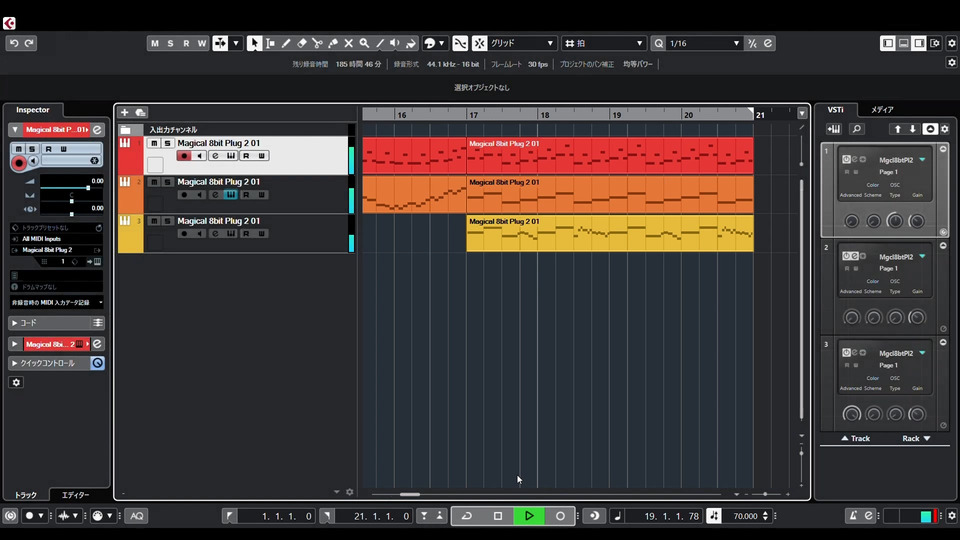This screenshot has width=960, height=540.
Task: Click the Stop button in transport
Action: coord(498,516)
